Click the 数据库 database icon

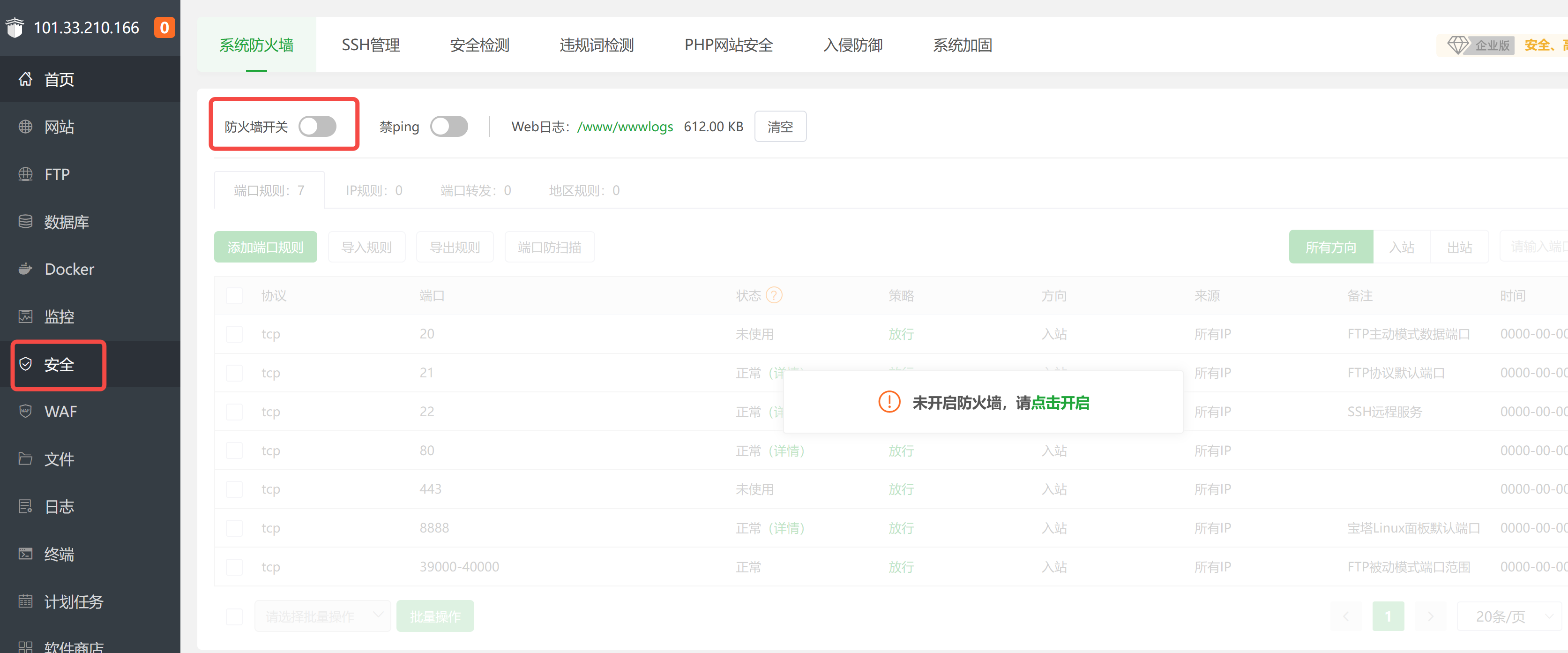coord(25,222)
